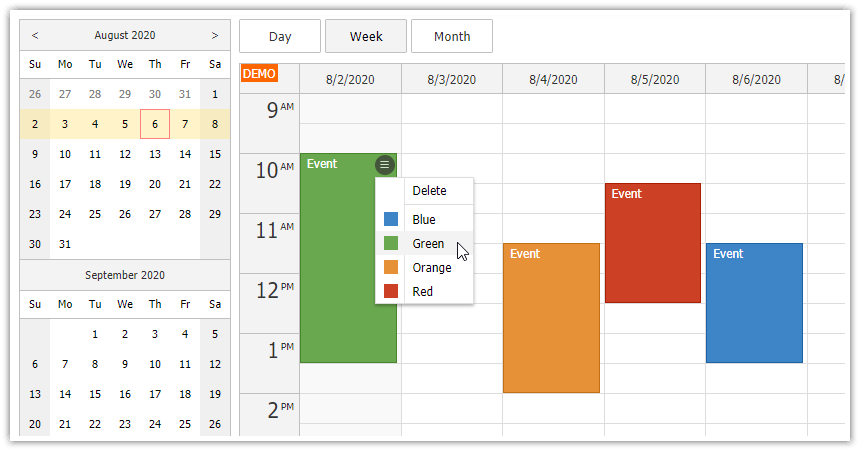Switch to Day view
Screen dimensions: 860x451
point(280,36)
